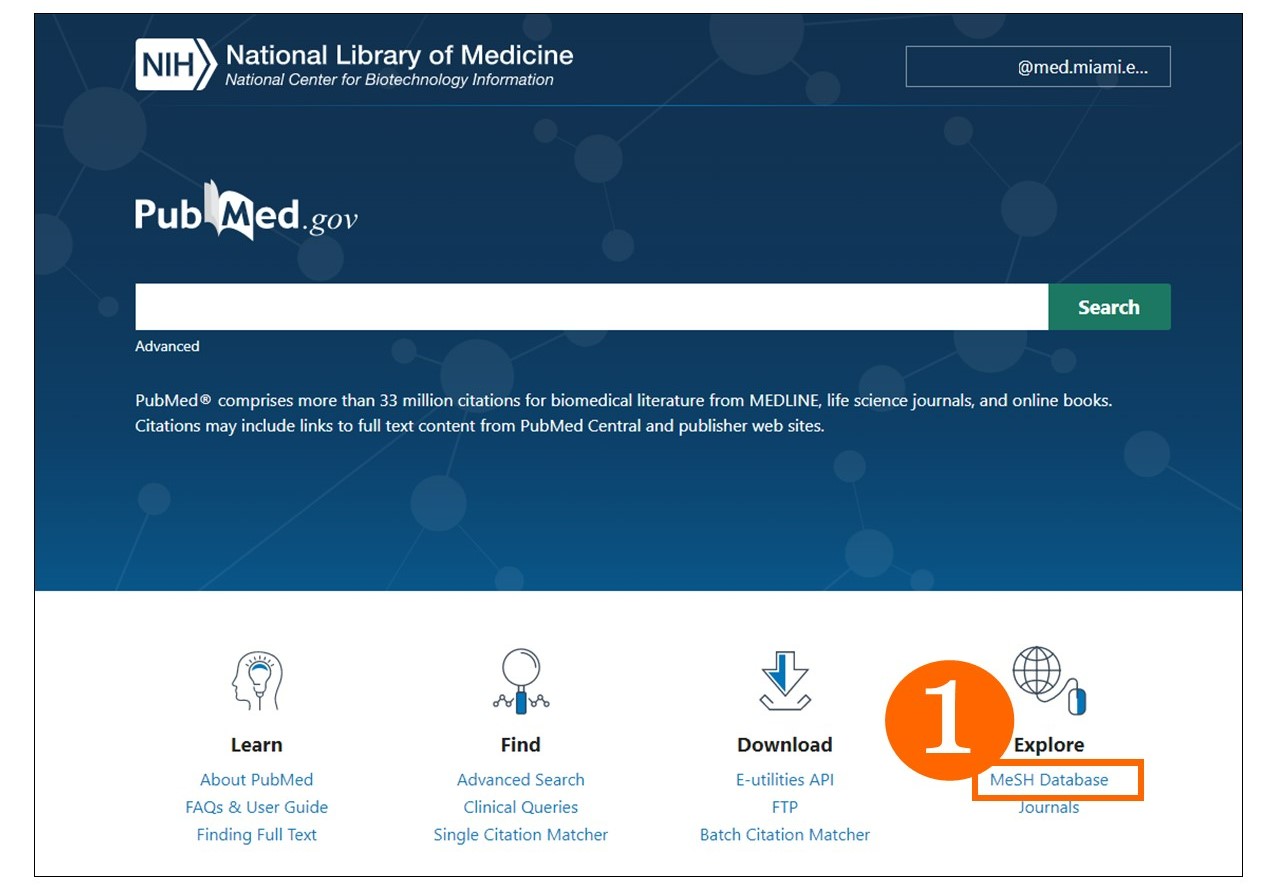
Task: Open the Single Citation Matcher
Action: click(x=520, y=834)
